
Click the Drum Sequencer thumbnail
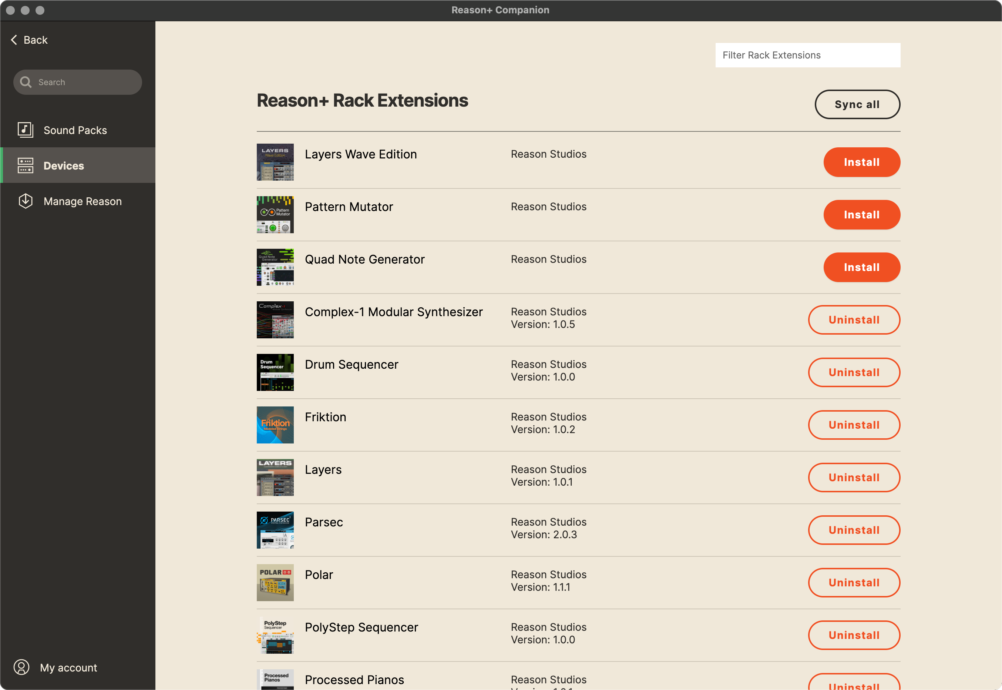tap(275, 372)
